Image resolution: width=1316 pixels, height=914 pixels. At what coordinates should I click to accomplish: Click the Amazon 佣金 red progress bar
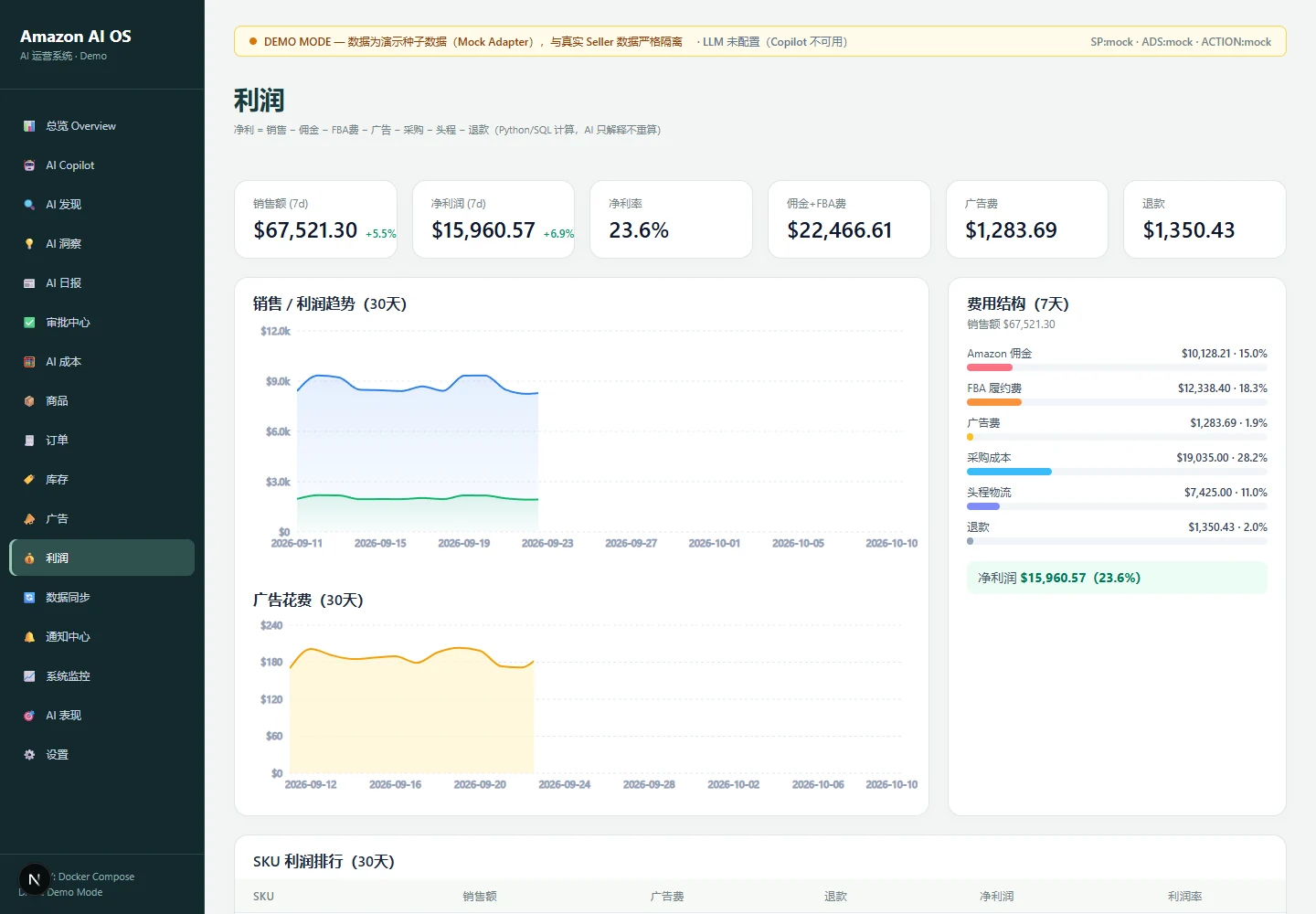pyautogui.click(x=990, y=367)
